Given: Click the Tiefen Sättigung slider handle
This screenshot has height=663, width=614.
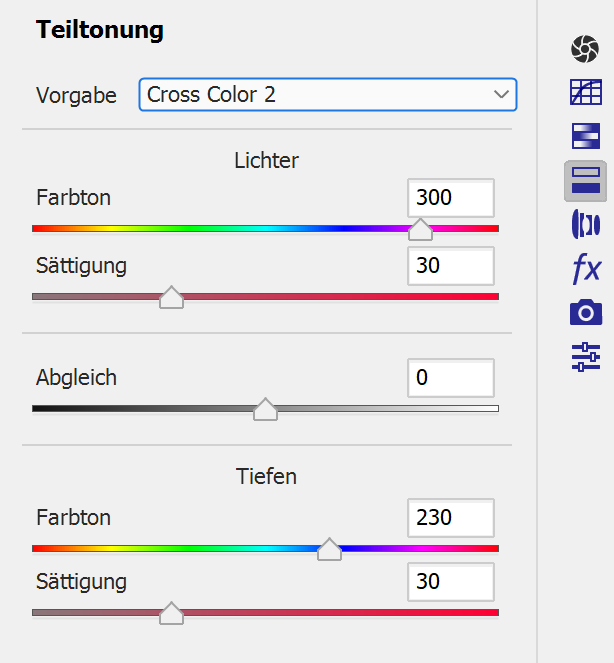Looking at the screenshot, I should (172, 613).
